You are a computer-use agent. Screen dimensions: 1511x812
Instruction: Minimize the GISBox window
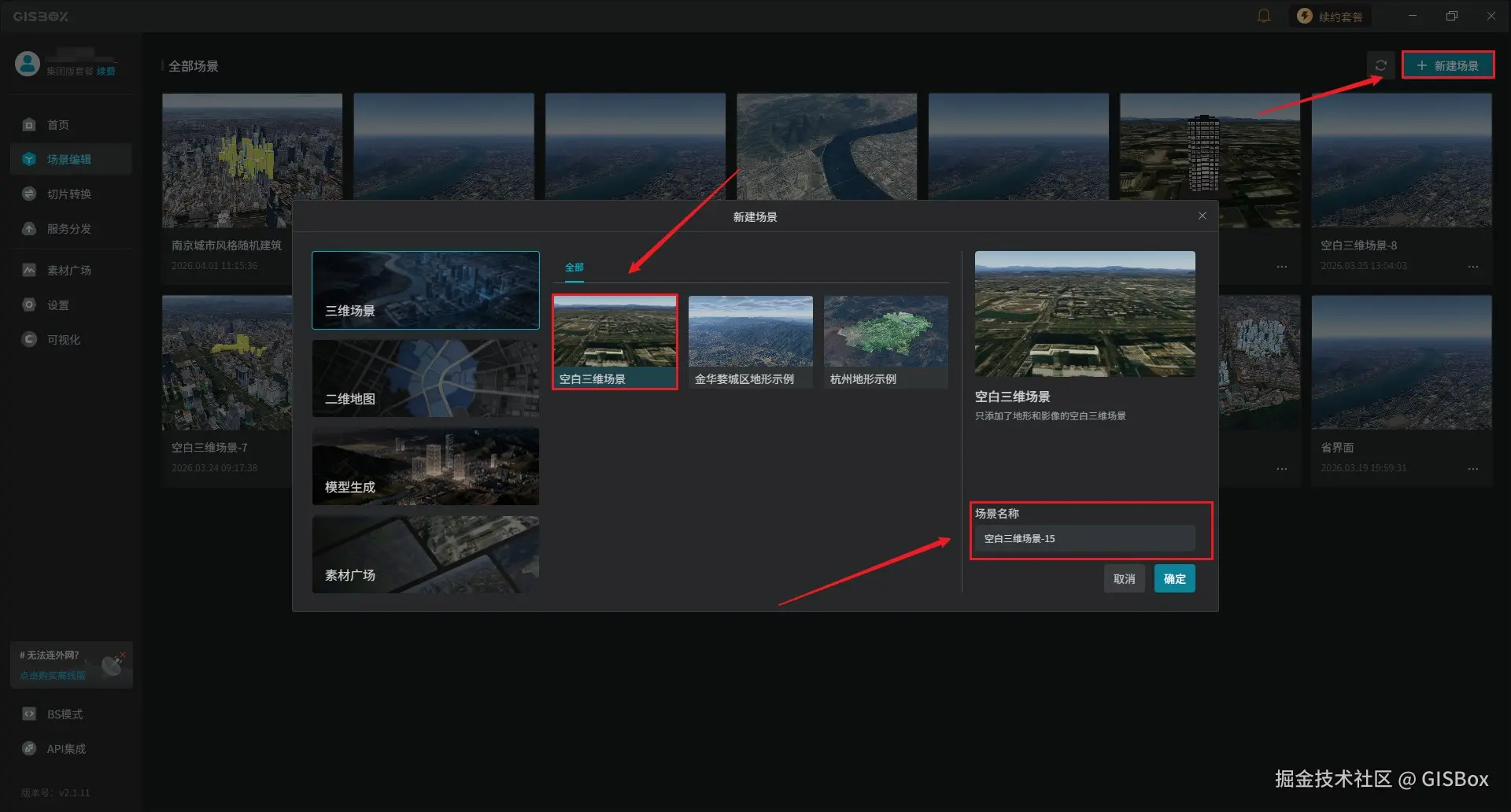pos(1413,16)
